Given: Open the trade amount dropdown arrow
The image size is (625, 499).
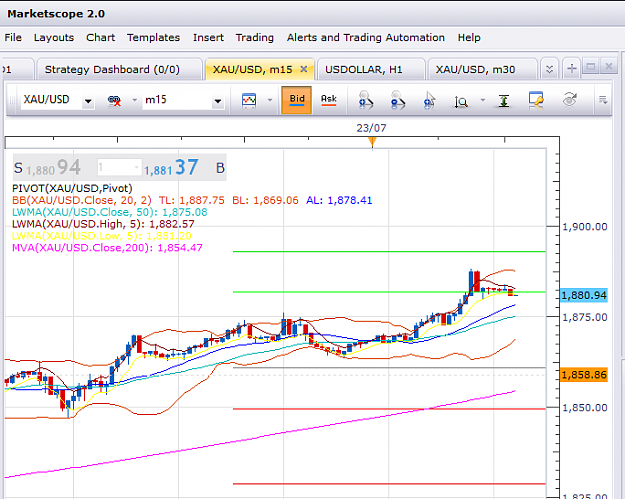Looking at the screenshot, I should [x=137, y=167].
